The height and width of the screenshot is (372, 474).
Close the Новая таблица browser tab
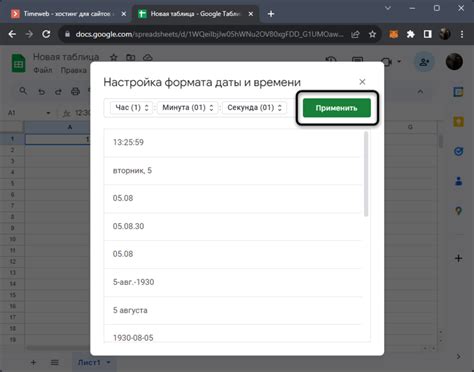coord(251,14)
